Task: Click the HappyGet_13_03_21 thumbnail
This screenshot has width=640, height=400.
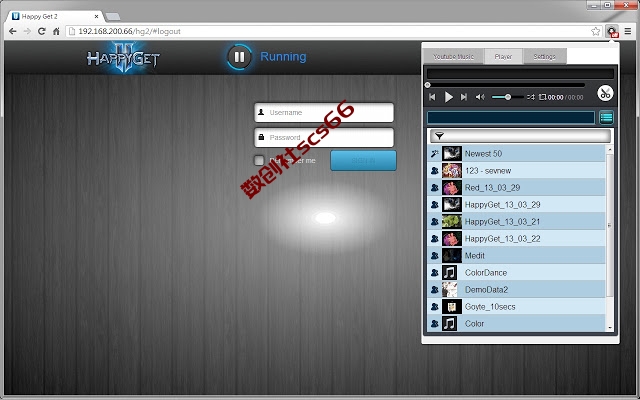Action: coord(452,222)
